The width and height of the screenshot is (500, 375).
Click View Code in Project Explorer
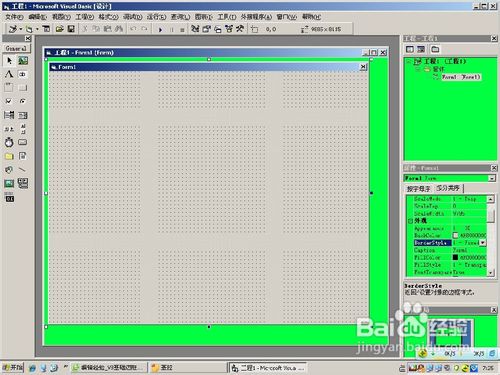(x=410, y=49)
